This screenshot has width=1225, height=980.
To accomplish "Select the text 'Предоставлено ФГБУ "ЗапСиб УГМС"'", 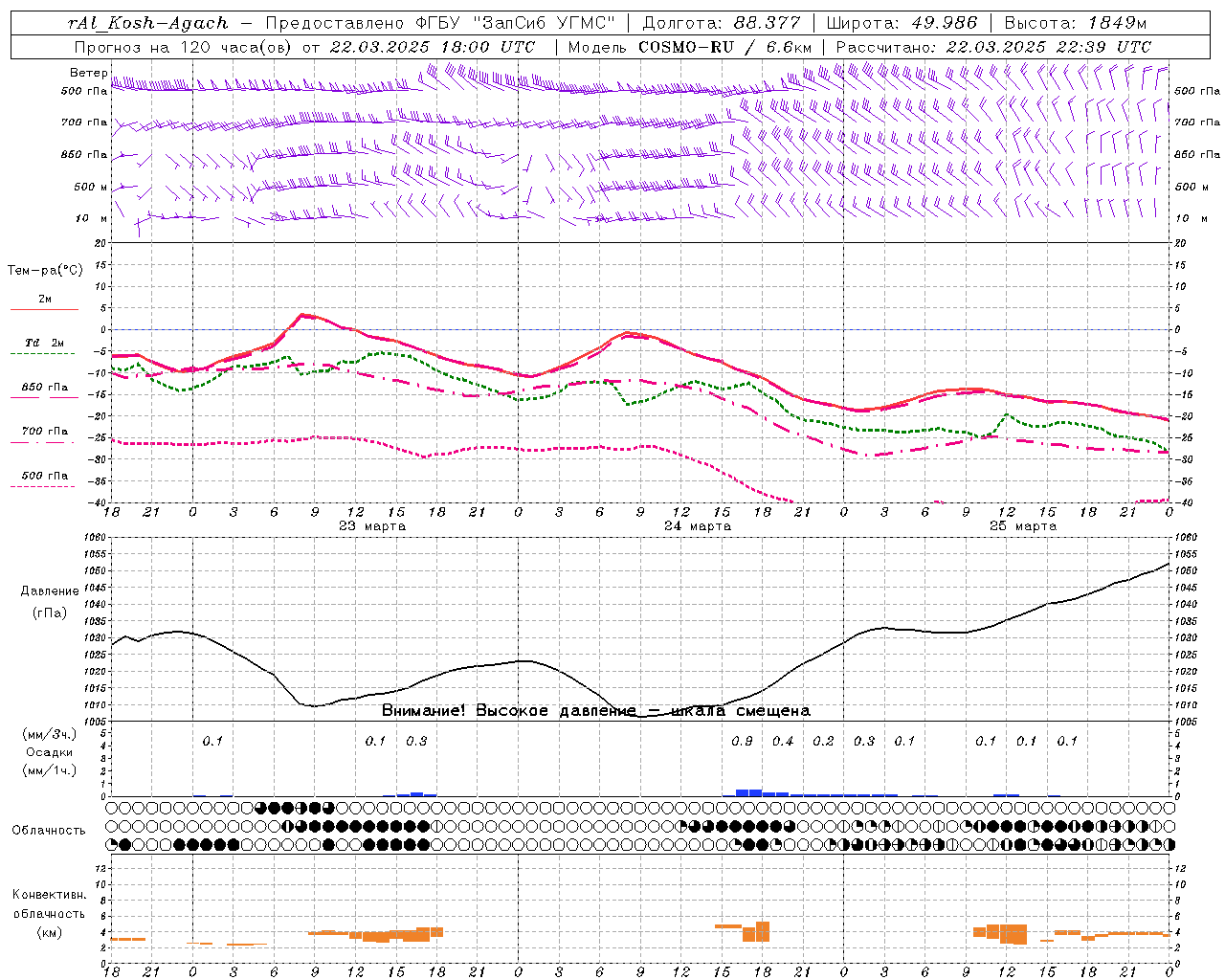I will click(440, 23).
